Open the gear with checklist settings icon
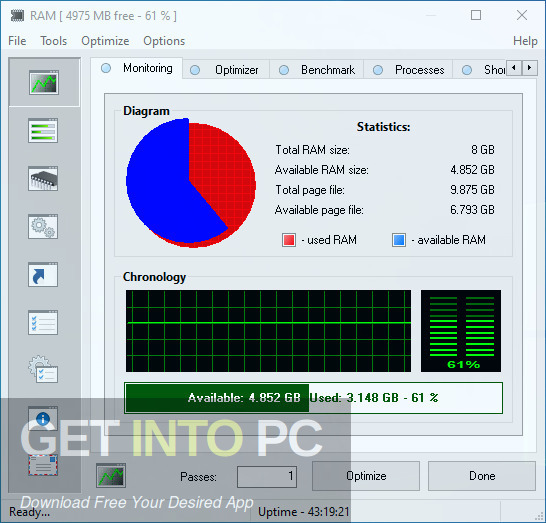Image resolution: width=546 pixels, height=523 pixels. click(43, 370)
